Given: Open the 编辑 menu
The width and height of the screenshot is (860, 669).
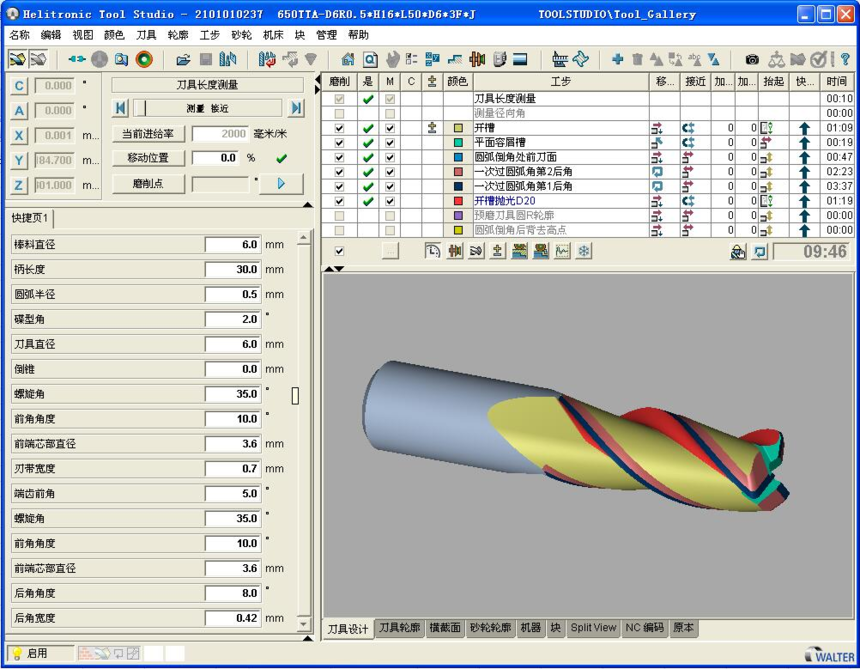Looking at the screenshot, I should 51,35.
